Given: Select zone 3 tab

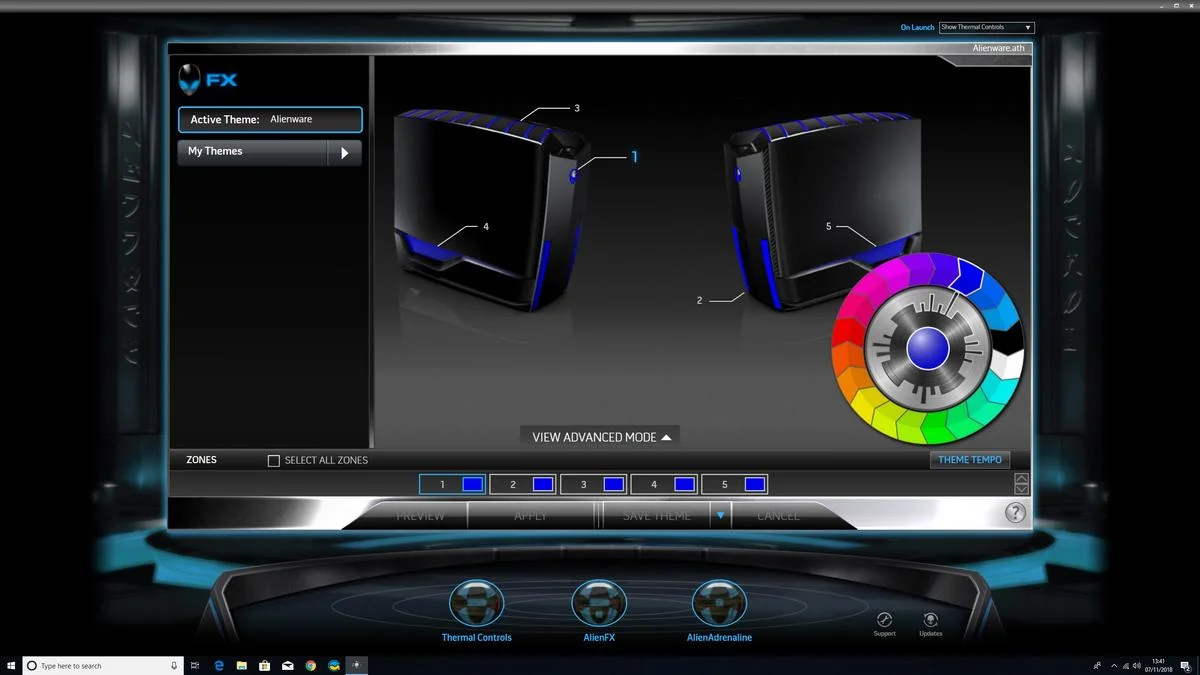Looking at the screenshot, I should point(594,484).
